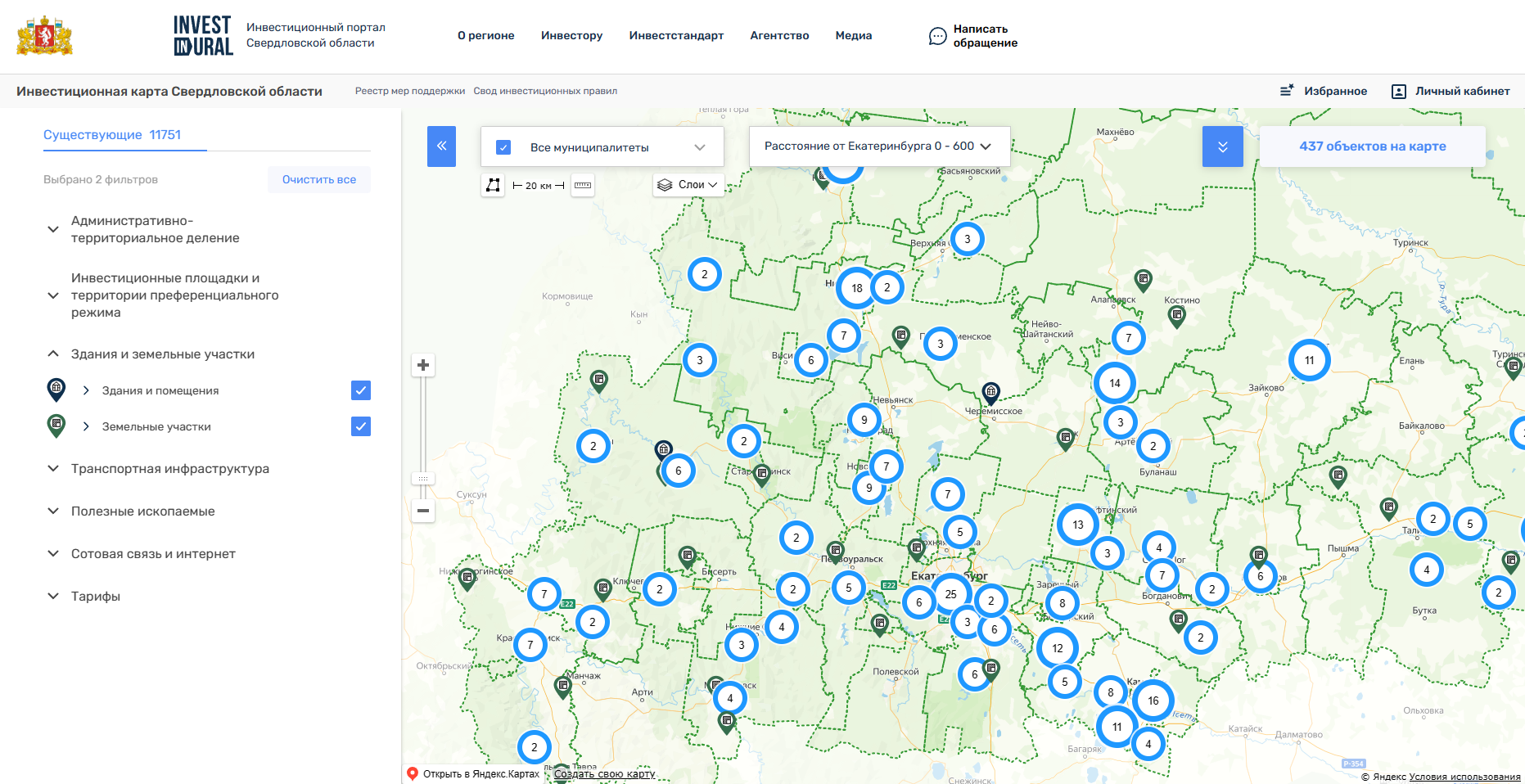
Task: Click the Yandex Maps red pin icon
Action: coord(413,773)
